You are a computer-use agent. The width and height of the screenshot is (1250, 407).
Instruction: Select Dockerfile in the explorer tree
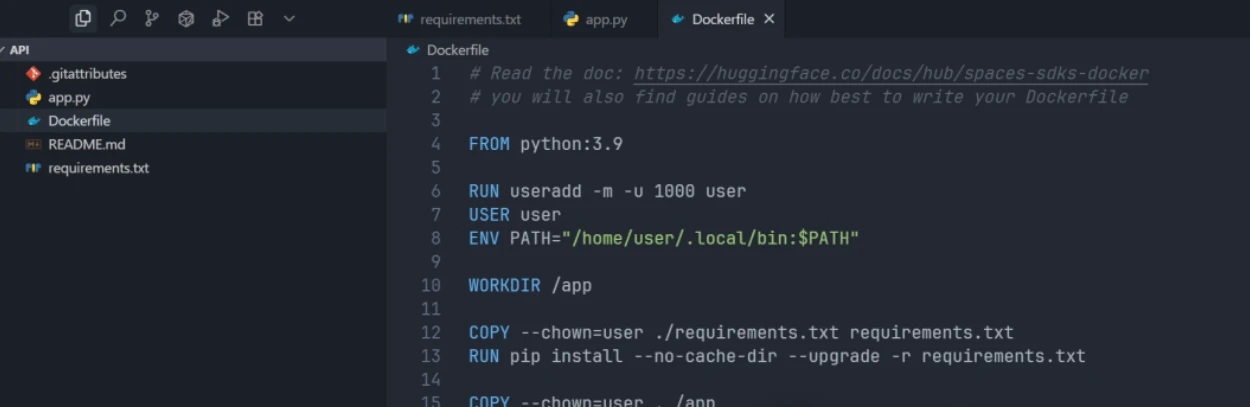79,121
